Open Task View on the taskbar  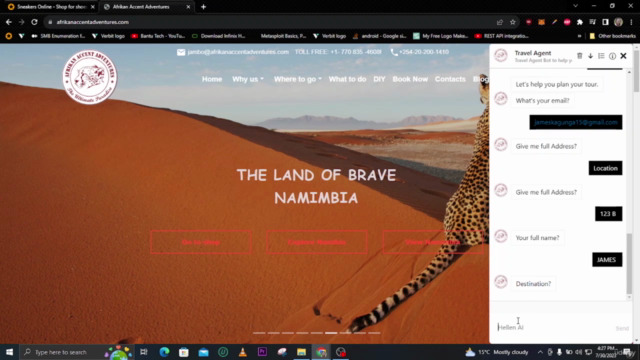point(144,352)
